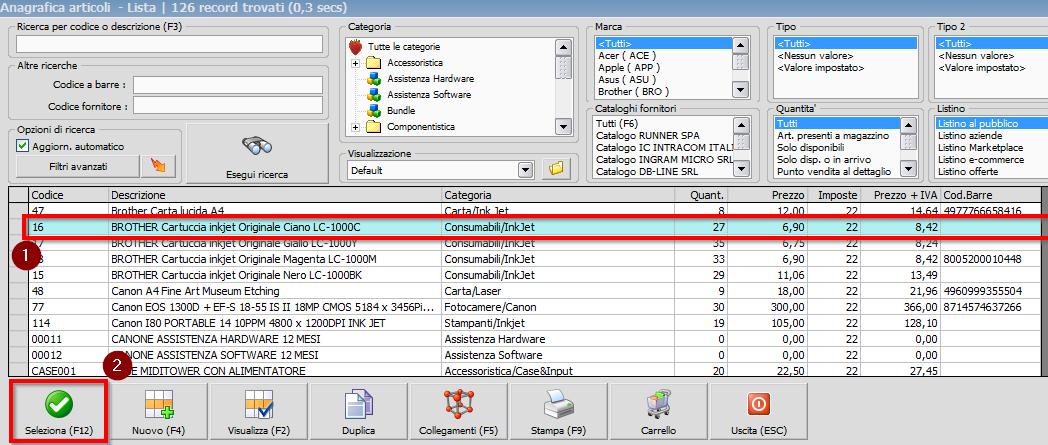Duplicate the article using Duplica
The image size is (1048, 445).
click(x=358, y=412)
